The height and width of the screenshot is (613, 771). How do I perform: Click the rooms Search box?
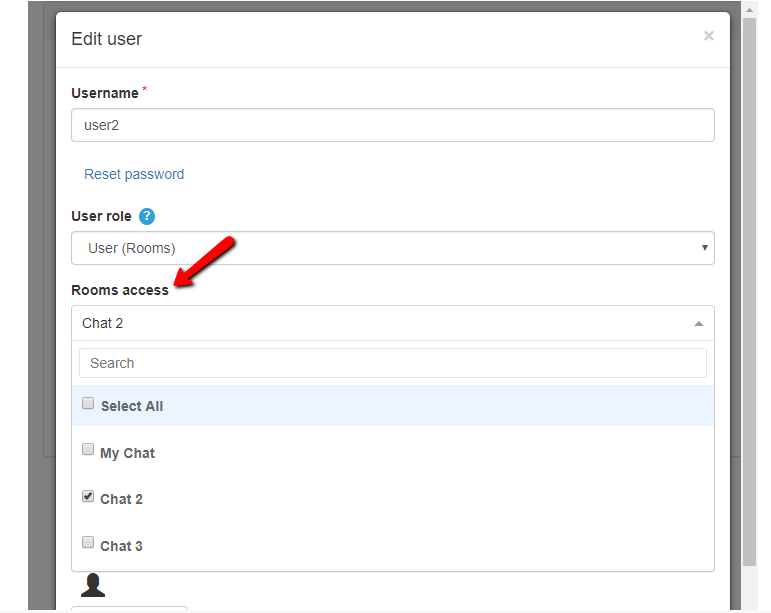(392, 363)
